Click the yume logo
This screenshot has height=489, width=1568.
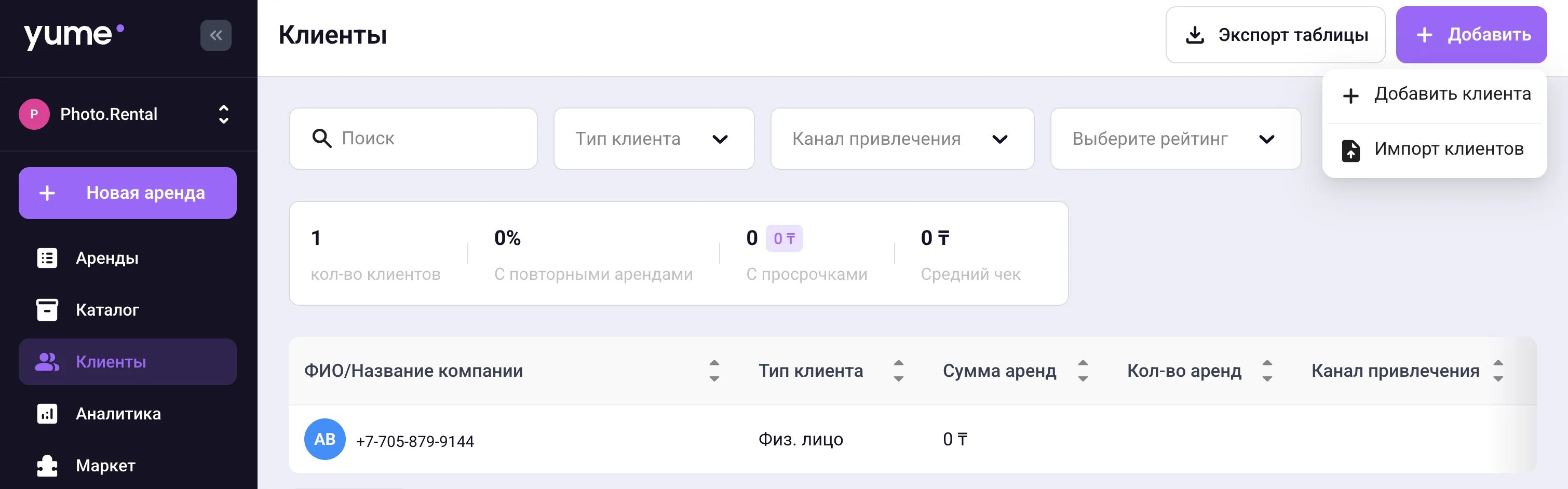pos(74,35)
